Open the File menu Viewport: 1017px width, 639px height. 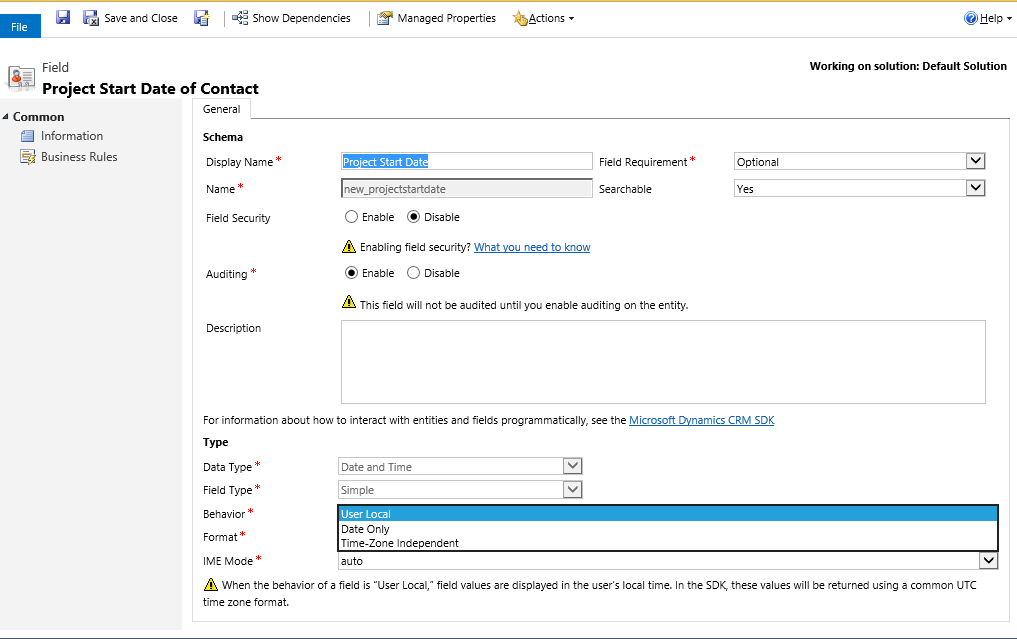tap(19, 27)
